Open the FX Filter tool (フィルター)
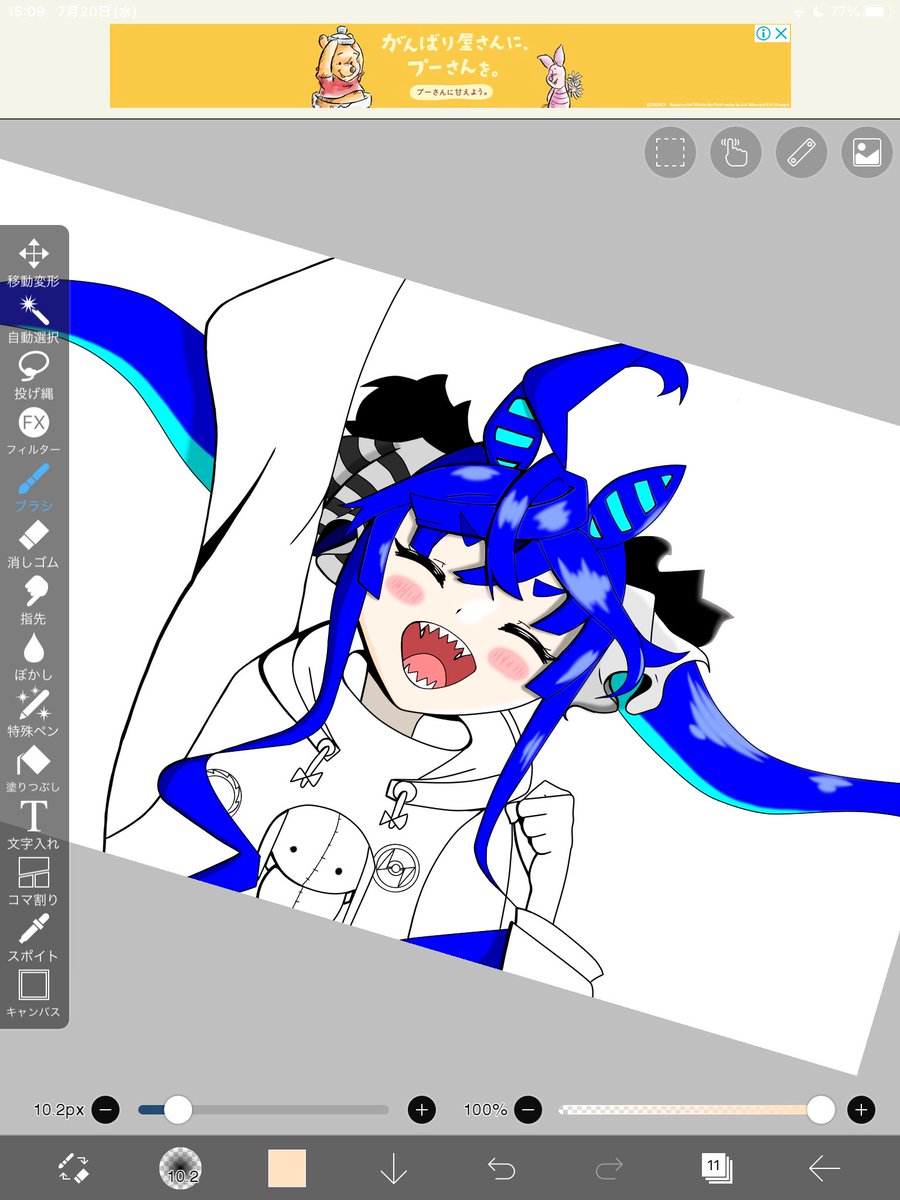The image size is (900, 1200). pyautogui.click(x=34, y=431)
